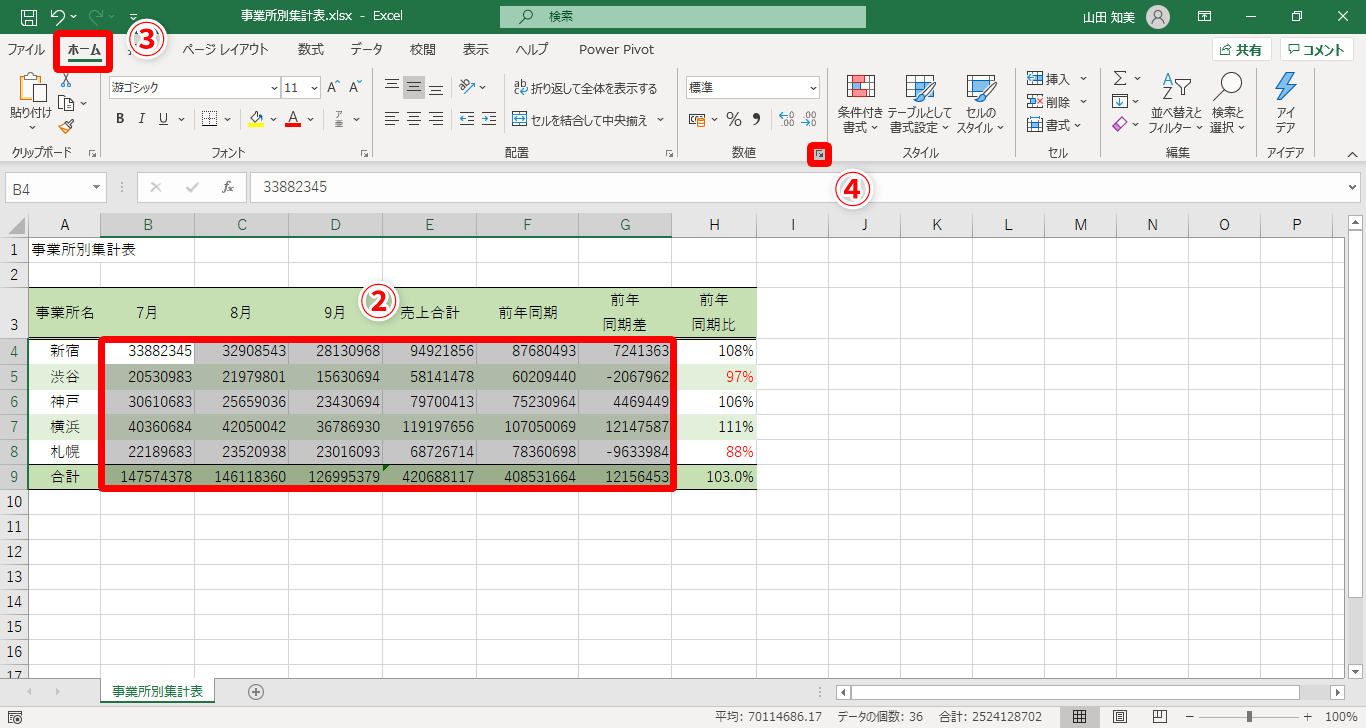Click the text orientation icon

(466, 87)
